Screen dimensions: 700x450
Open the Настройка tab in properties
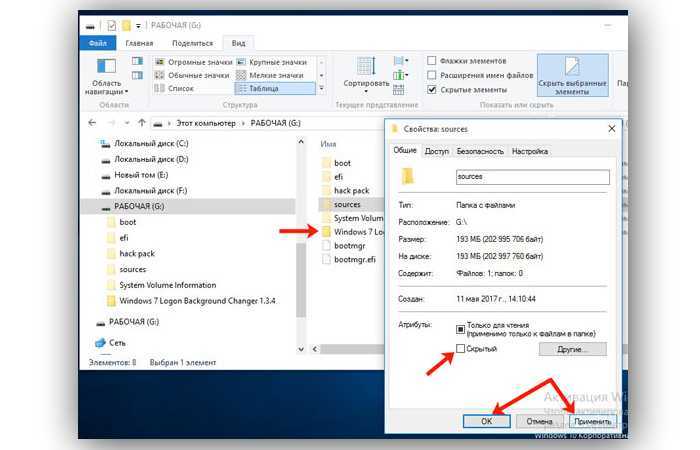tap(529, 151)
